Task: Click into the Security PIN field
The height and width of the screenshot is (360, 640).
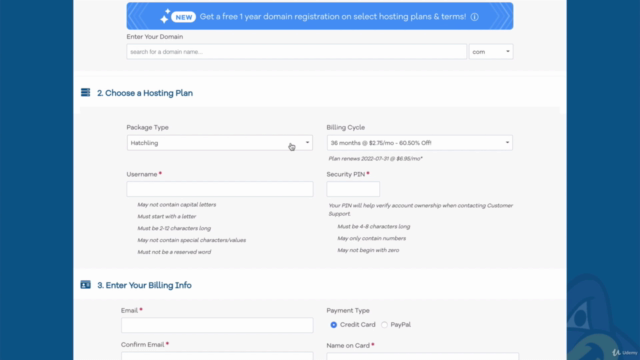Action: click(x=353, y=189)
